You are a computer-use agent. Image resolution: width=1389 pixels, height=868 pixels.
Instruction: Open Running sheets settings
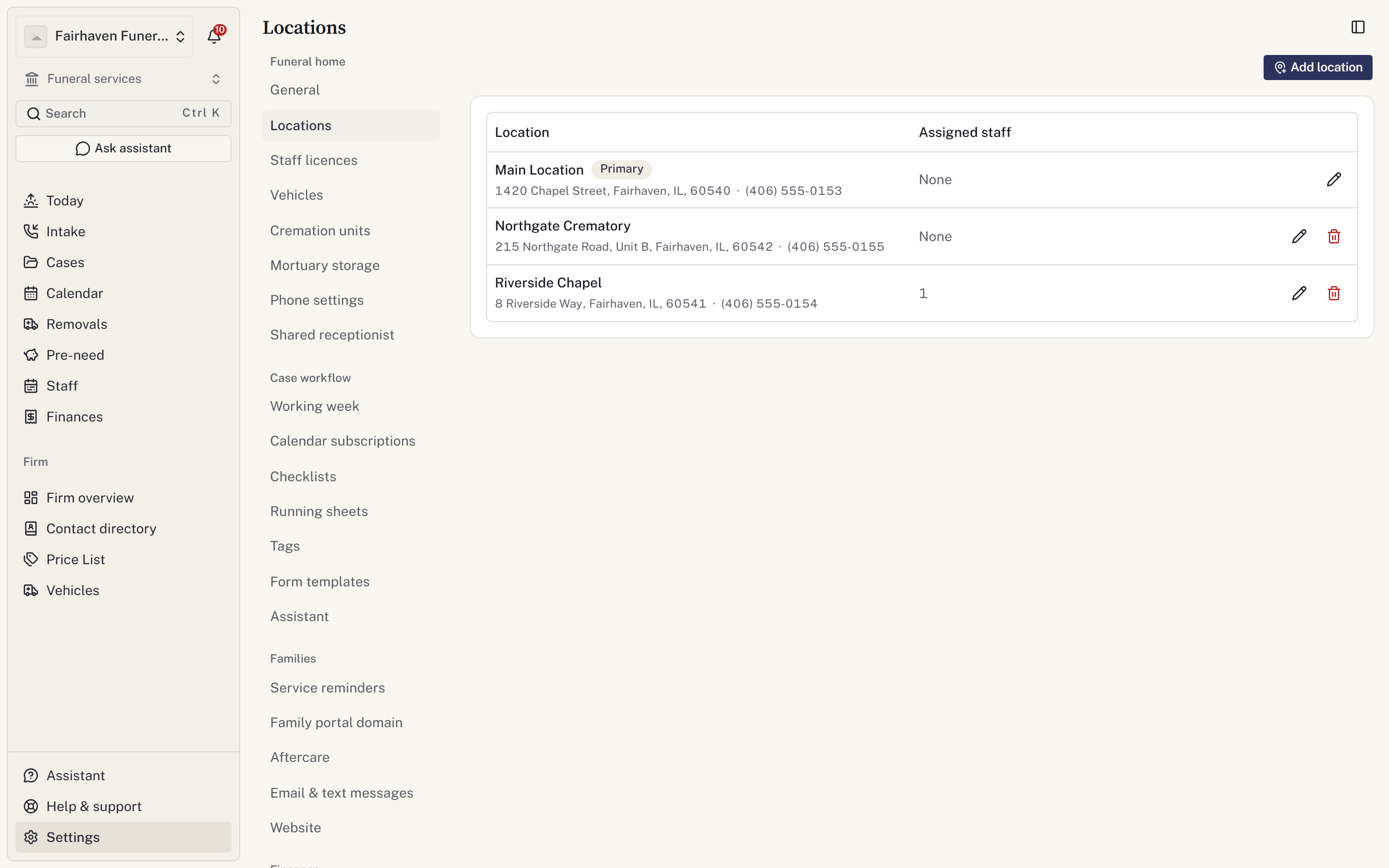tap(351, 512)
